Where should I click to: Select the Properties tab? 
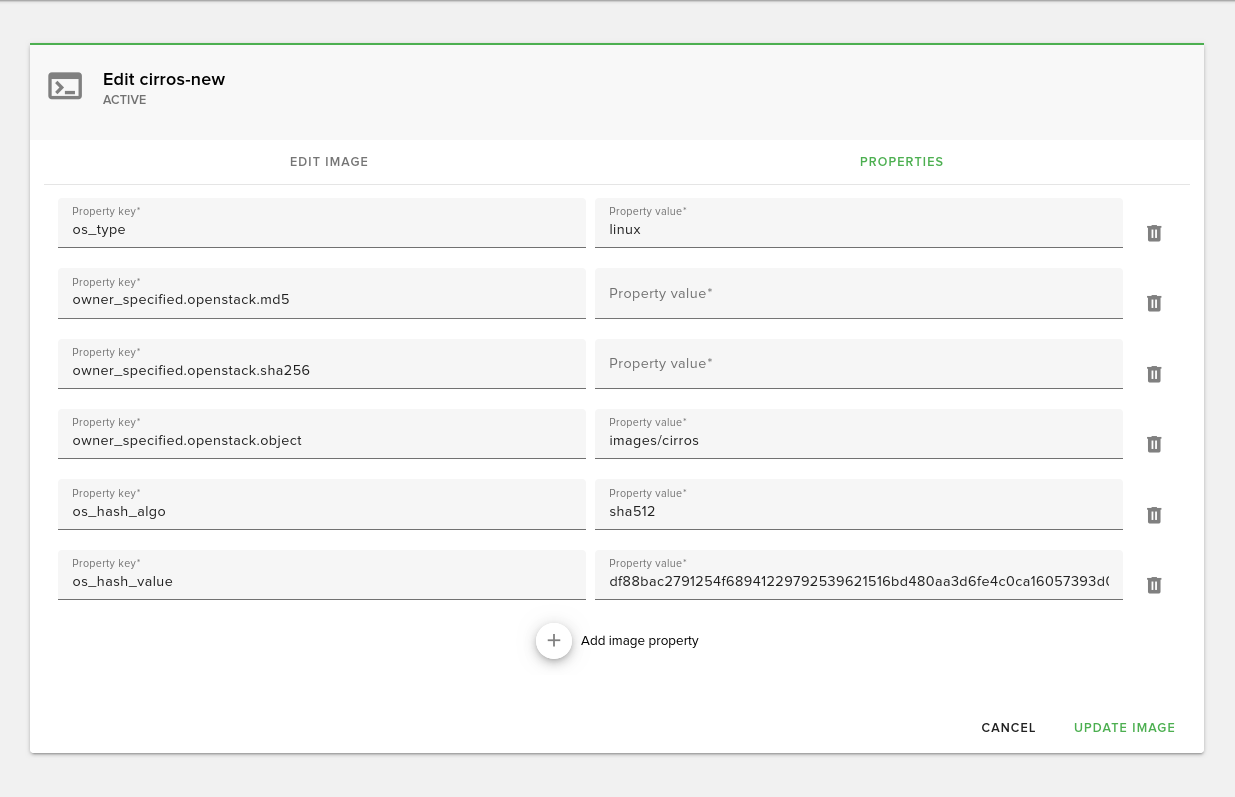click(x=901, y=162)
